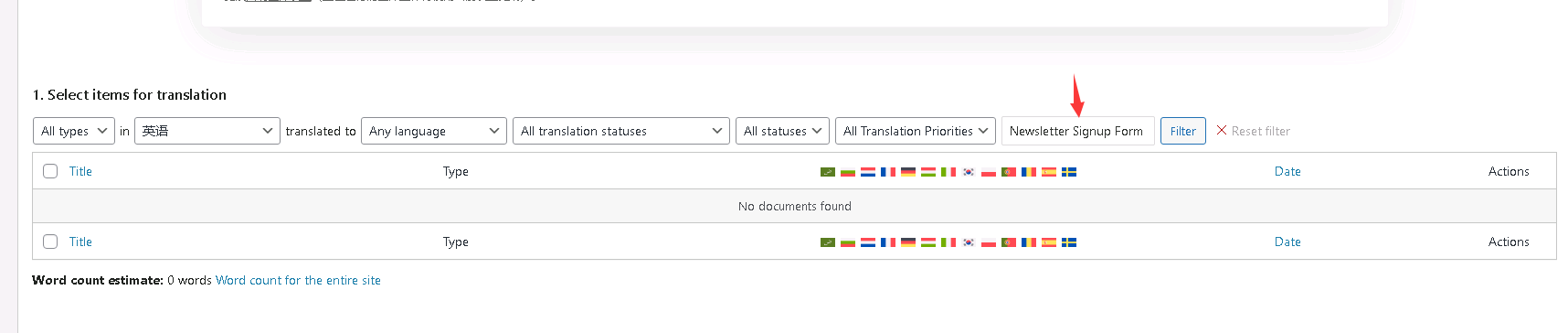Screen dimensions: 1568x333
Task: Open the All types dropdown
Action: coord(74,131)
